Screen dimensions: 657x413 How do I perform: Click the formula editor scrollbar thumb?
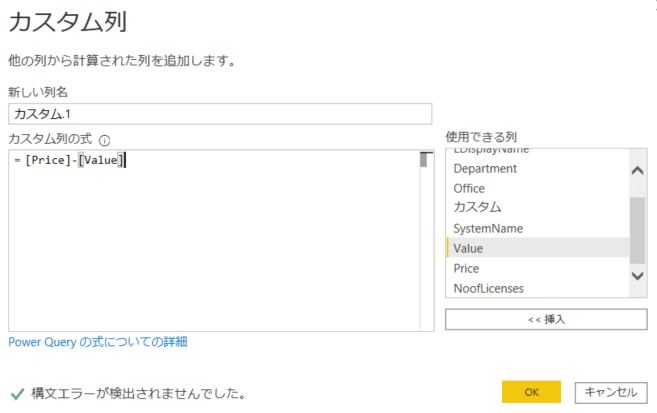tap(424, 160)
